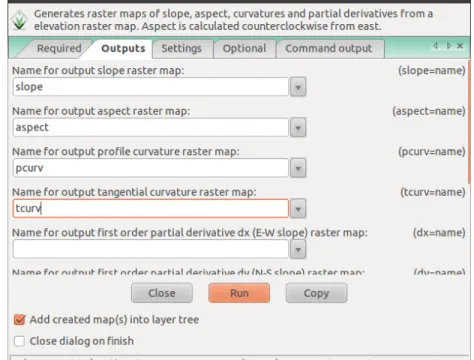Expand the tangential curvature map dropdown
This screenshot has height=360, width=474.
tap(298, 209)
